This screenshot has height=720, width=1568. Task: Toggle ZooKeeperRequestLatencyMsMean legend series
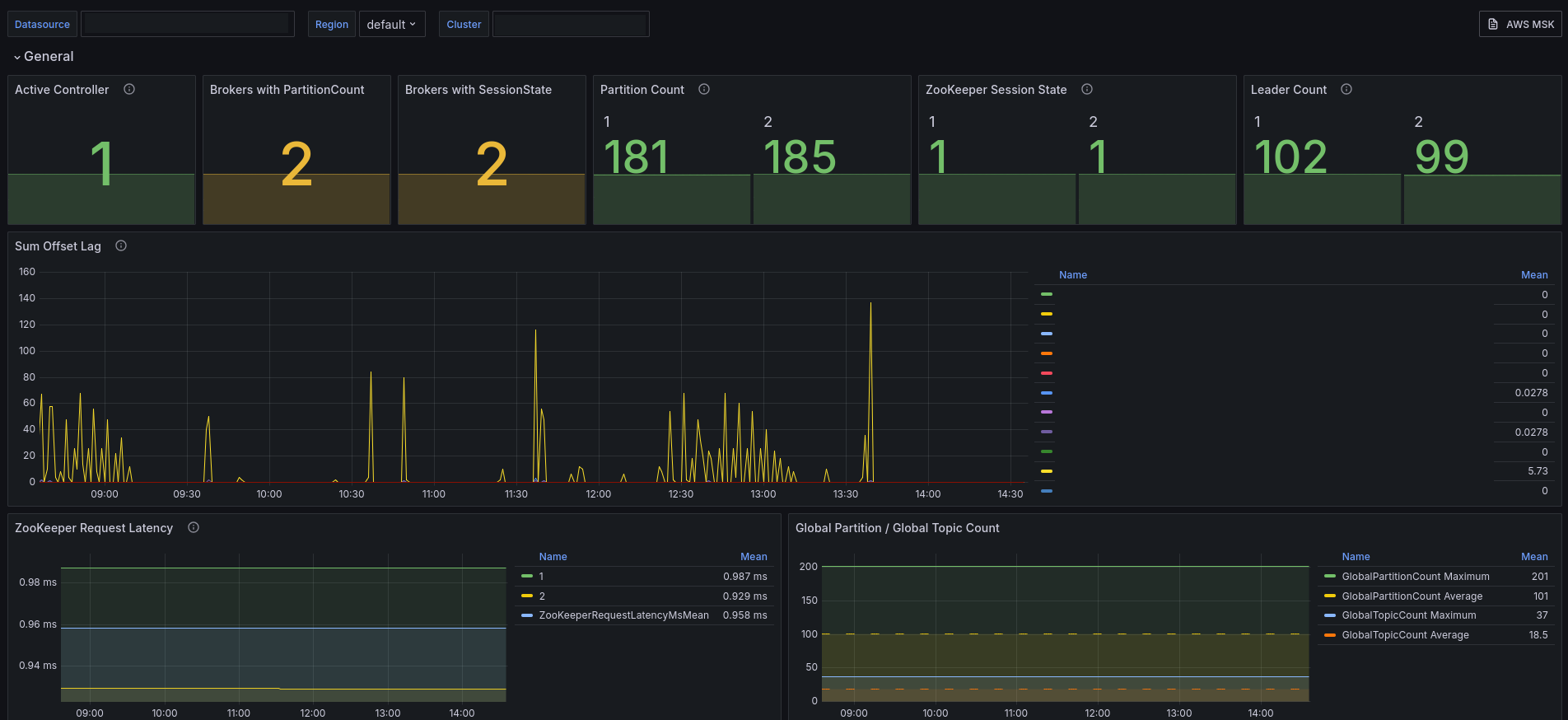tap(623, 615)
